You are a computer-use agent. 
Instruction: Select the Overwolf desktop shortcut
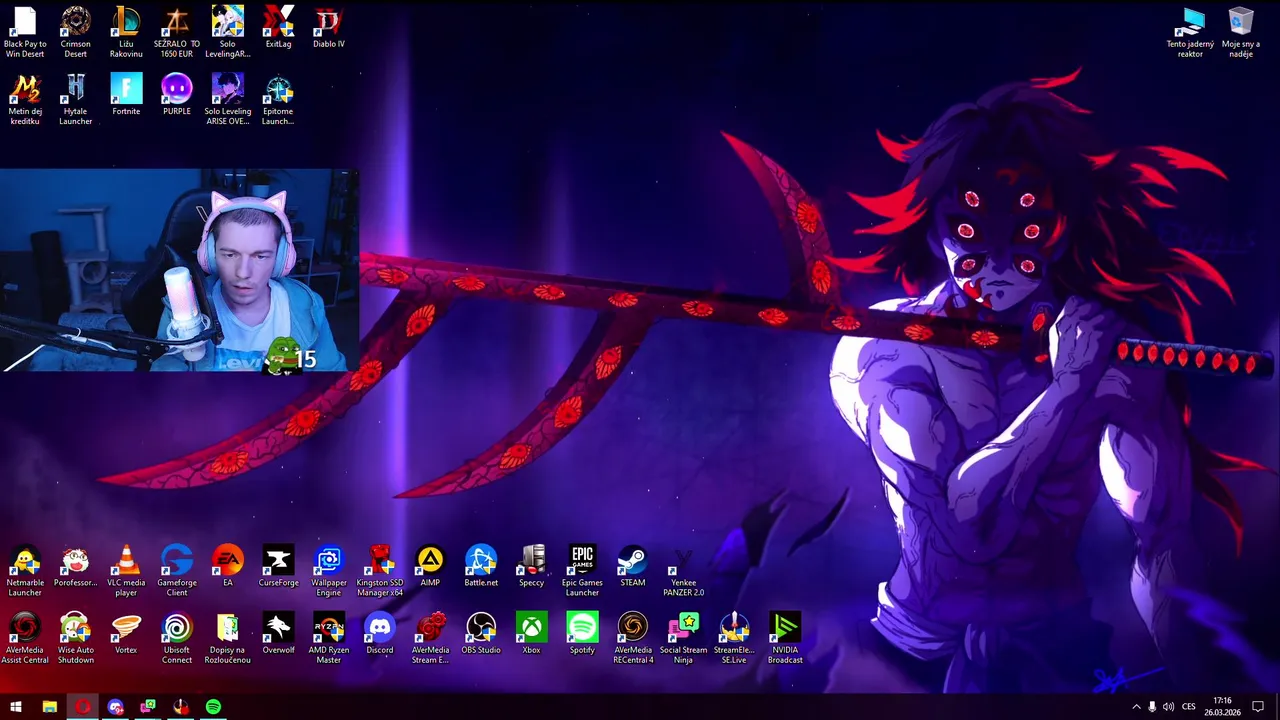(278, 634)
